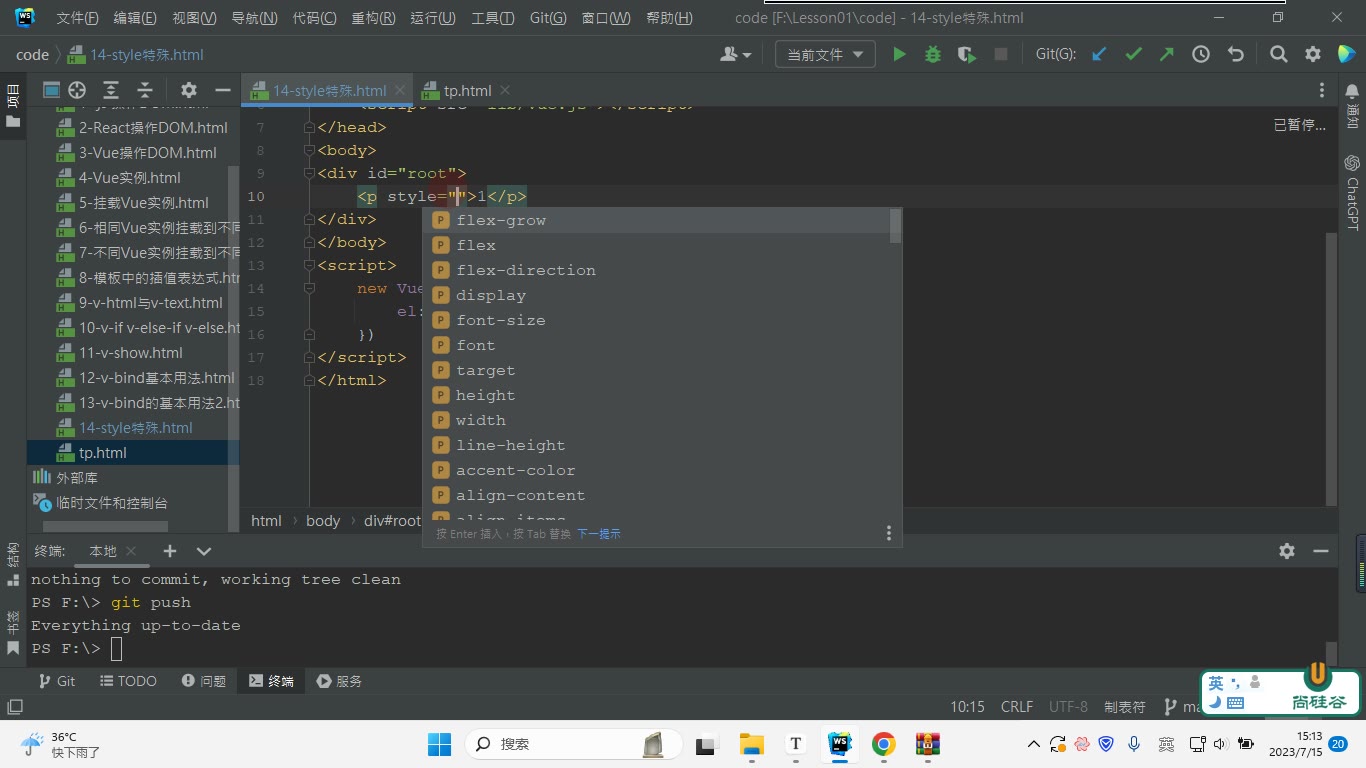The image size is (1366, 768).
Task: Open completion popup more options menu
Action: click(x=888, y=534)
